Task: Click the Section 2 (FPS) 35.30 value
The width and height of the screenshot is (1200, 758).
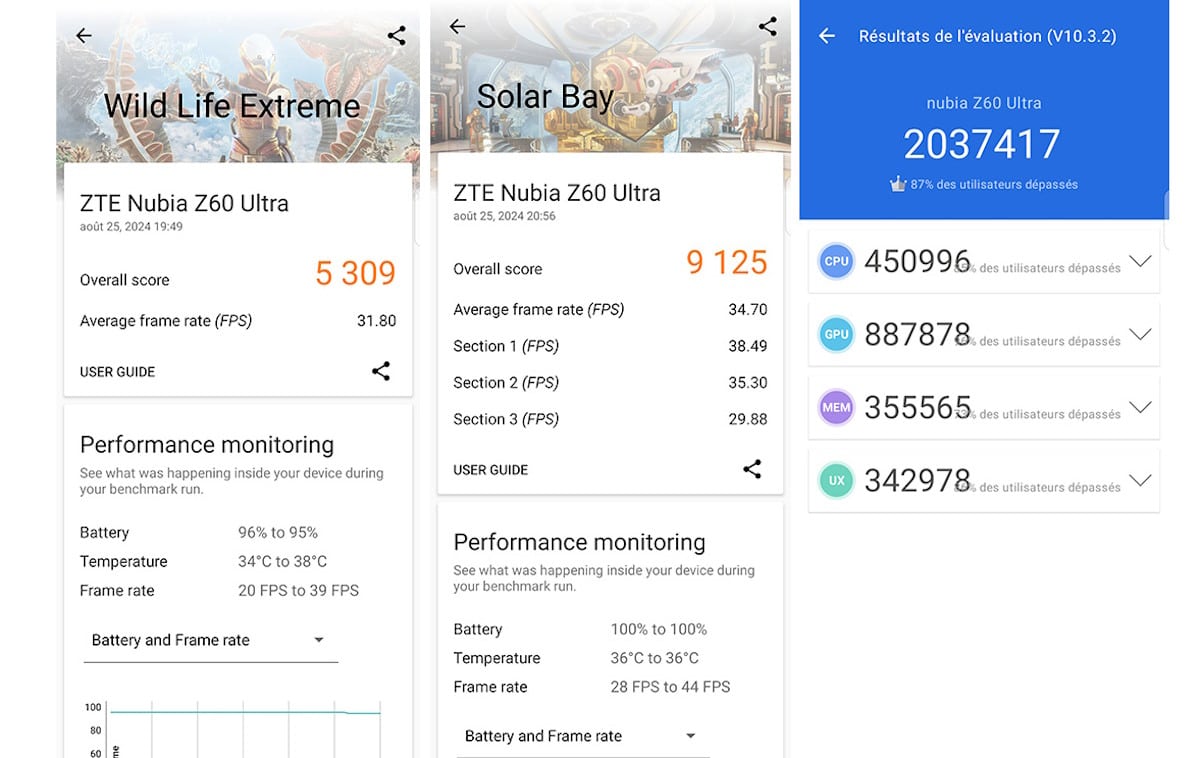Action: [748, 383]
